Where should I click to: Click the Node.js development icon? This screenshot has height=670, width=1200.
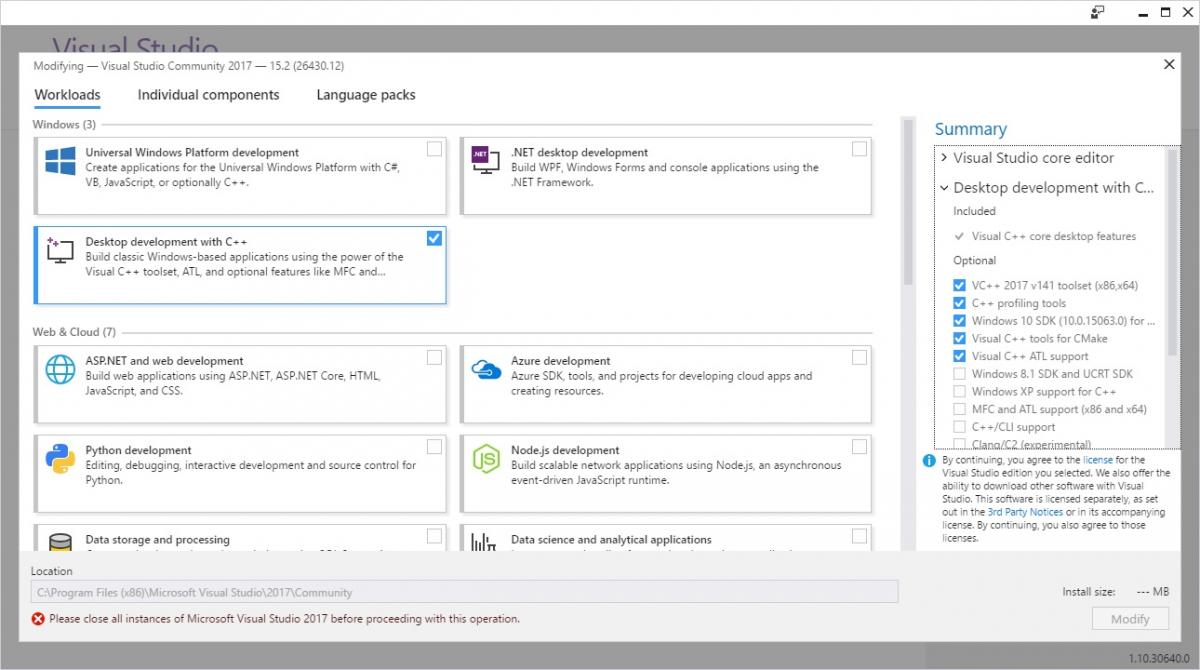click(x=485, y=458)
